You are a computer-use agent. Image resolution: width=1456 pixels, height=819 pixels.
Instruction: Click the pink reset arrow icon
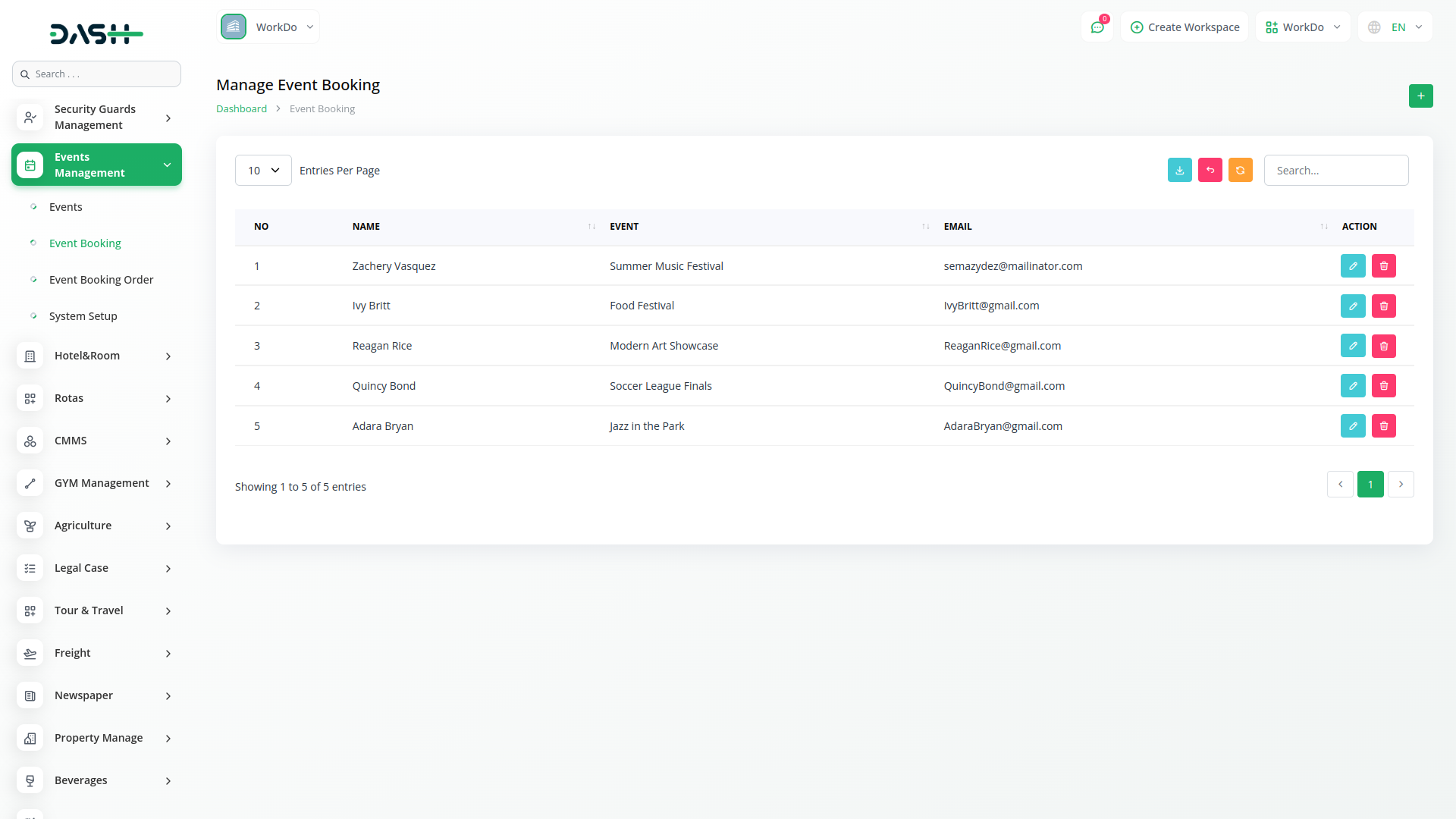tap(1210, 171)
